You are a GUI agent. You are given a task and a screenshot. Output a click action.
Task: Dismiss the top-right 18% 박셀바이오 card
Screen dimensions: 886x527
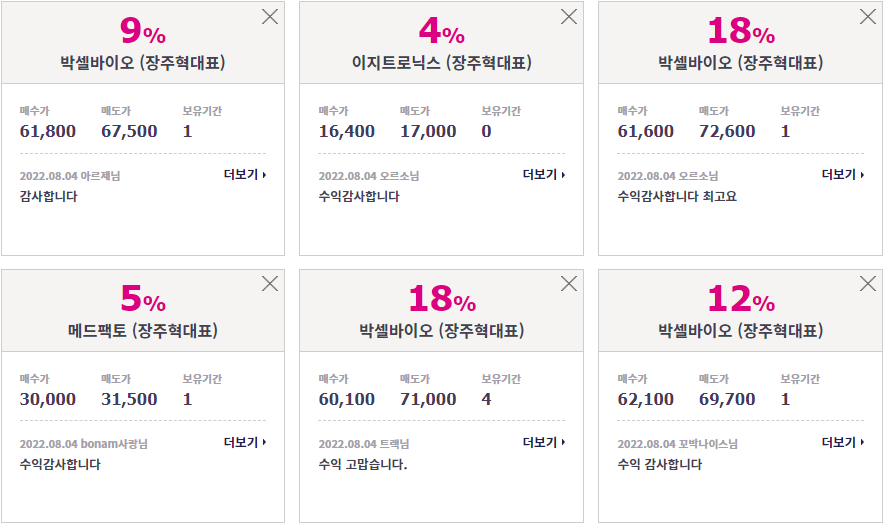coord(868,16)
